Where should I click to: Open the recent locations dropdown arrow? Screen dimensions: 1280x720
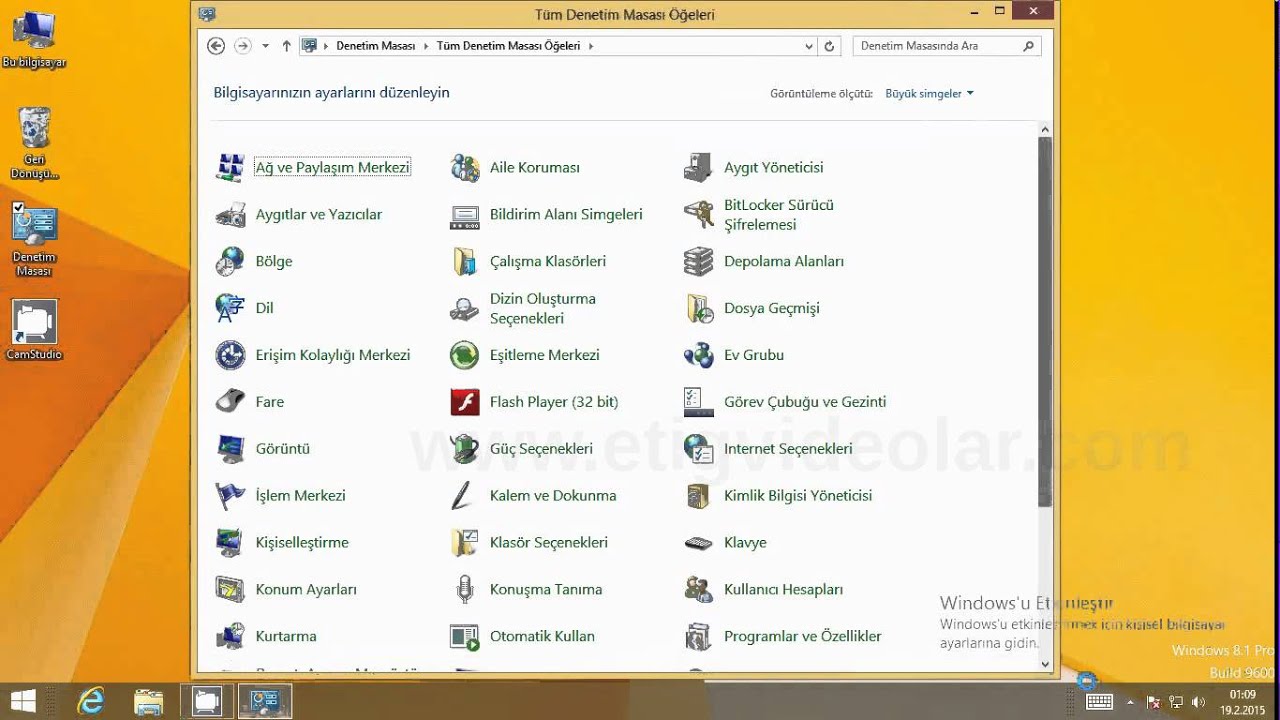[x=265, y=46]
